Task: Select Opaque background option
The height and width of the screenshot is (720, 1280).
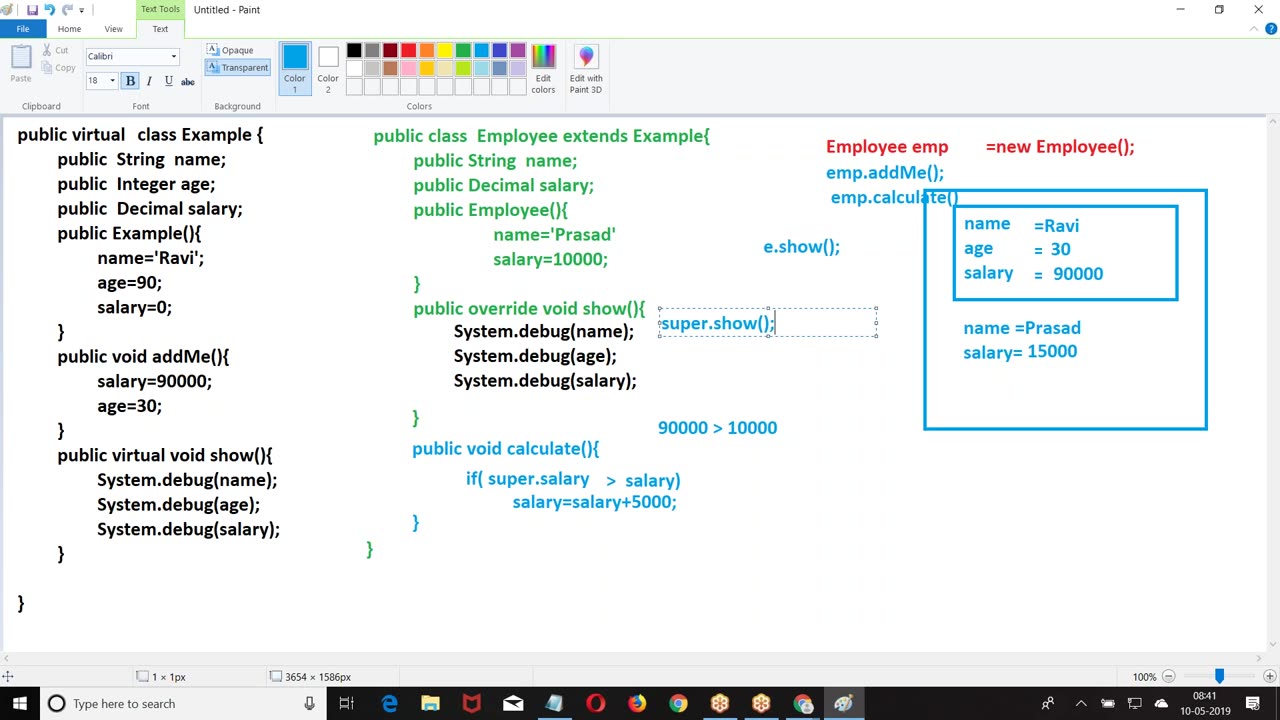Action: (230, 50)
